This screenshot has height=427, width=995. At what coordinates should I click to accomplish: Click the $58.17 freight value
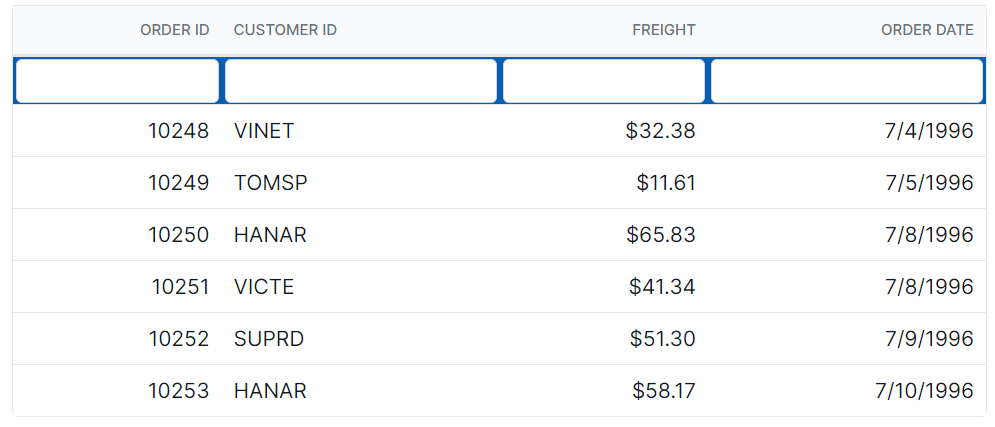(663, 391)
